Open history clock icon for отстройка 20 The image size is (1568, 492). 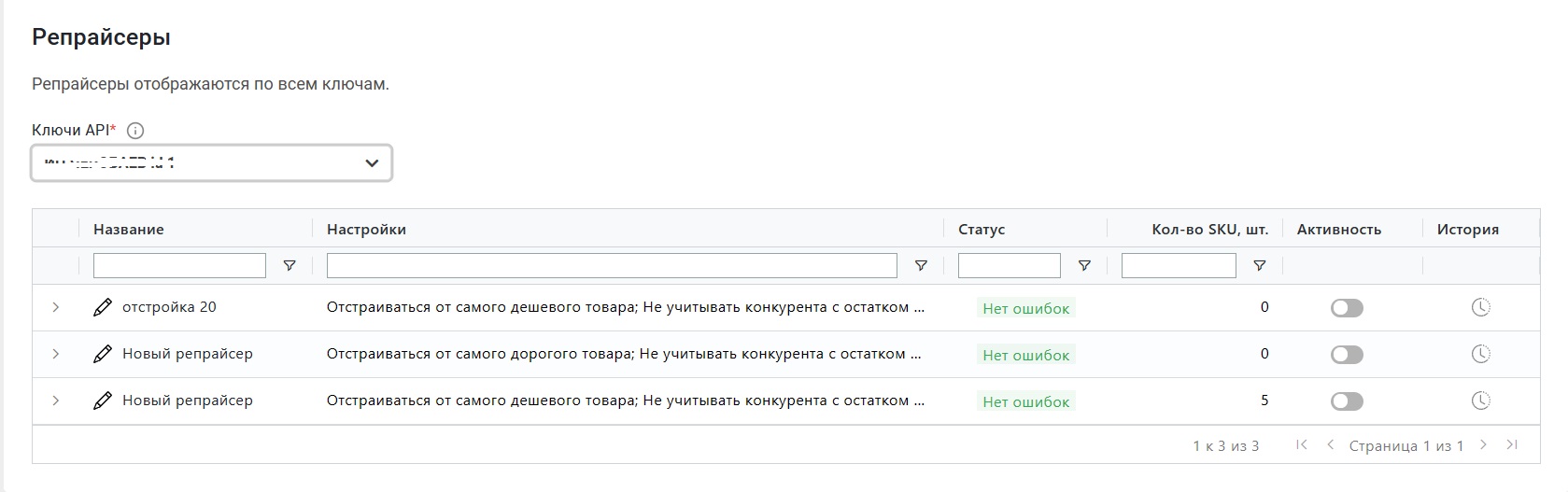(x=1480, y=307)
